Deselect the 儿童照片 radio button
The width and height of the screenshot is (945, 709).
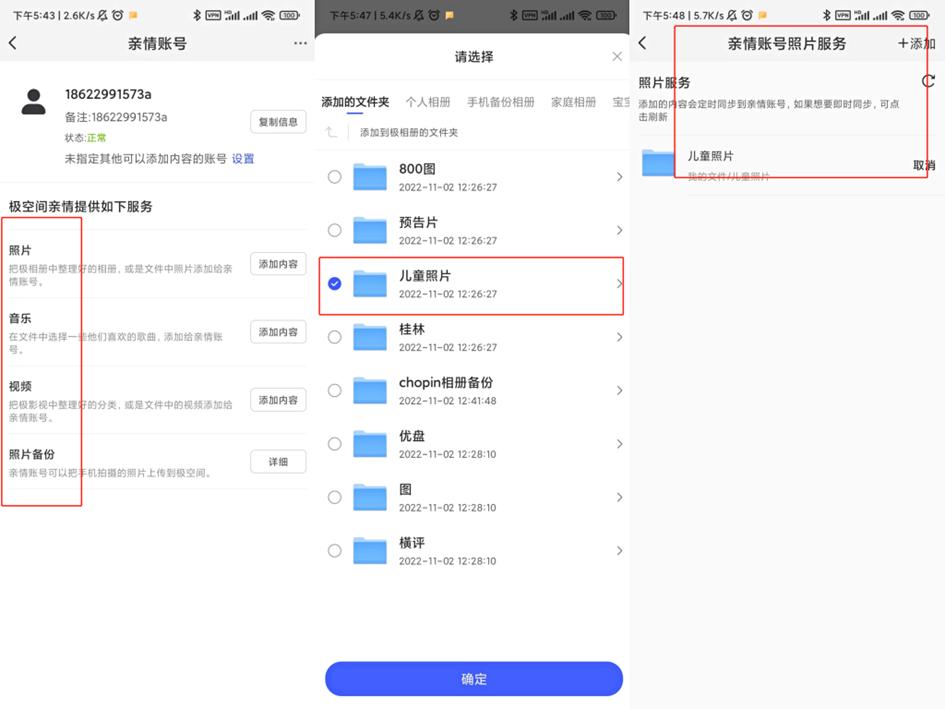[x=335, y=283]
